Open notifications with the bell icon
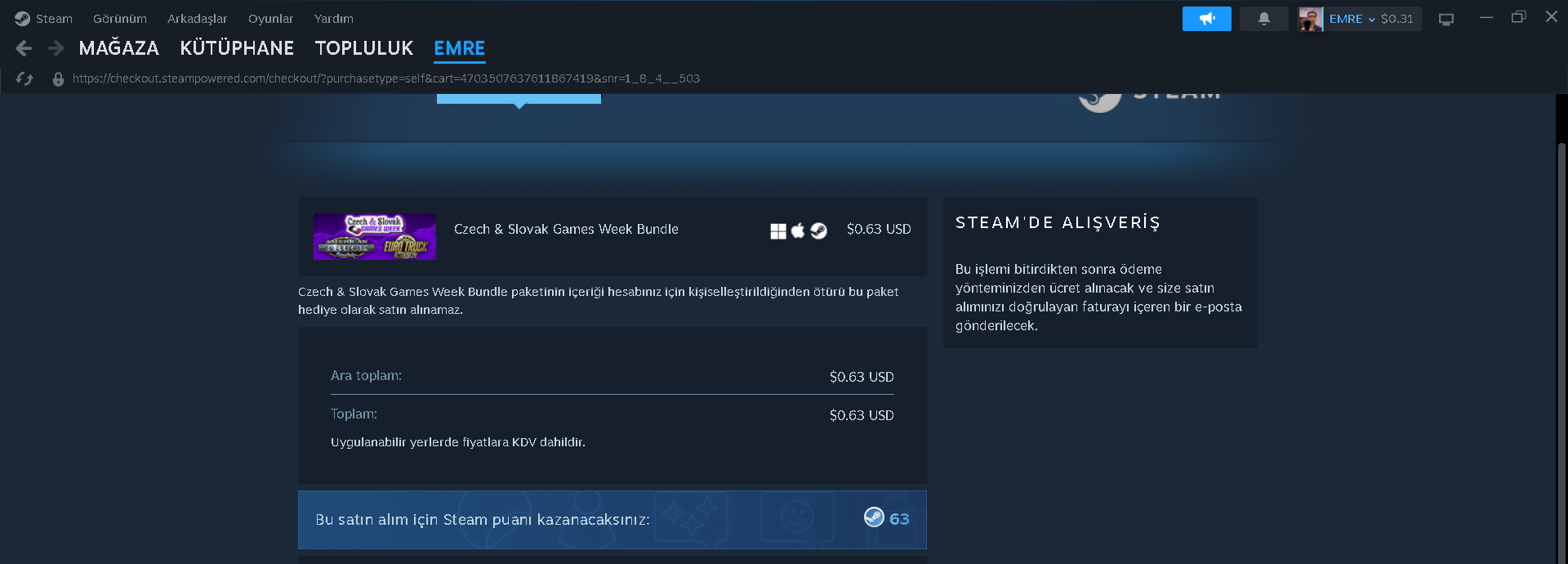The width and height of the screenshot is (1568, 564). click(x=1263, y=18)
